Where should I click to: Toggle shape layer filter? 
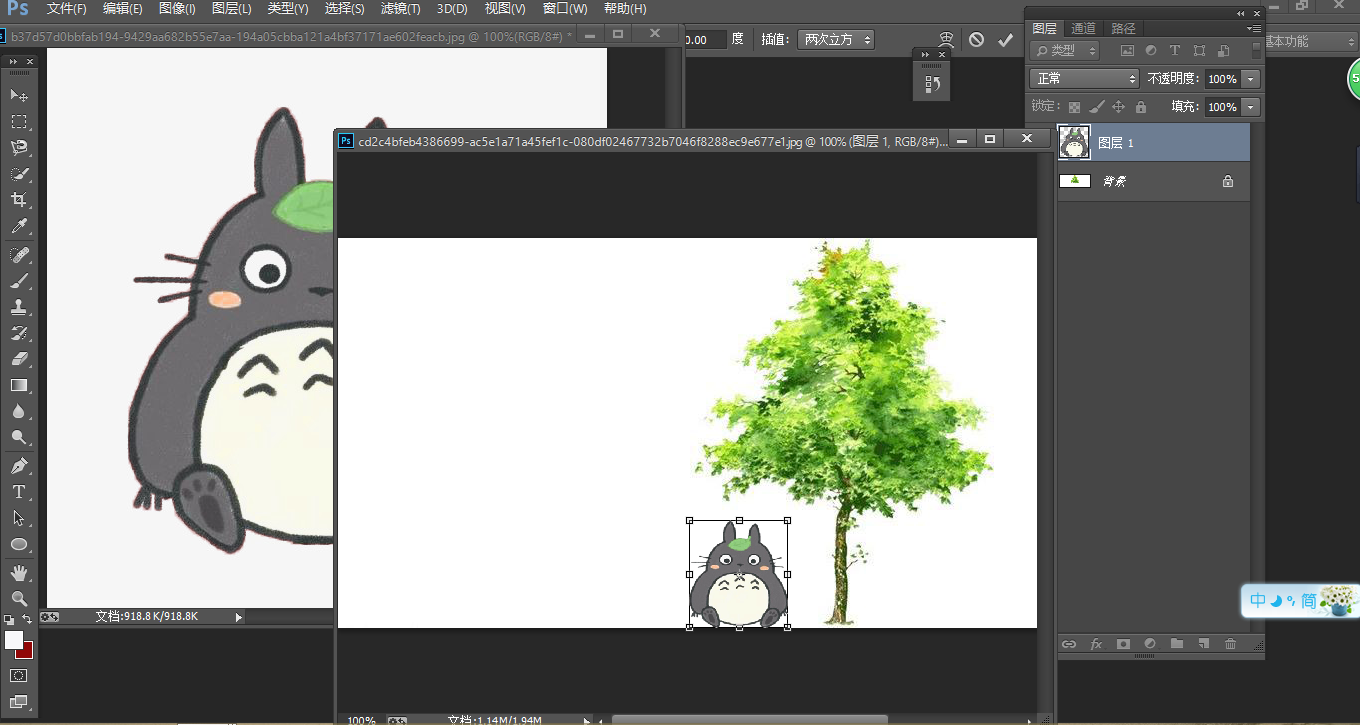(1199, 50)
